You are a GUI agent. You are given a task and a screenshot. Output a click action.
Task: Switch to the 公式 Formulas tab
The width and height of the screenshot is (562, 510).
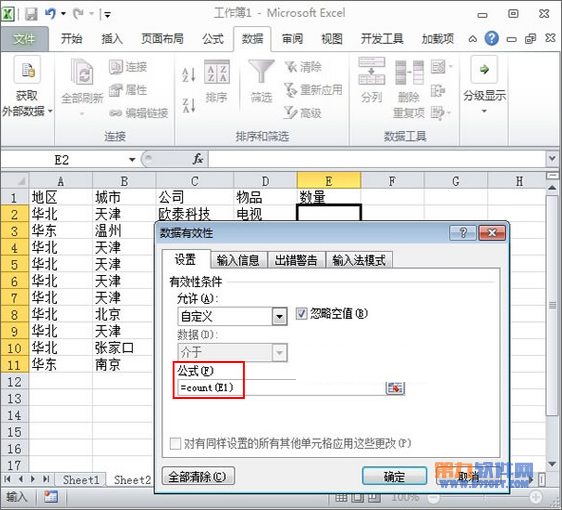pyautogui.click(x=213, y=38)
